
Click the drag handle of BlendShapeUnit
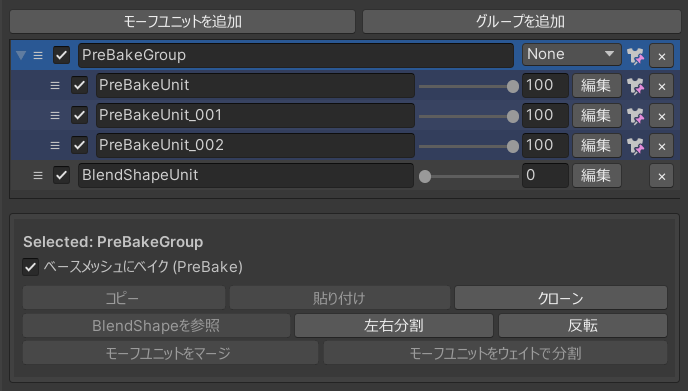pos(38,176)
